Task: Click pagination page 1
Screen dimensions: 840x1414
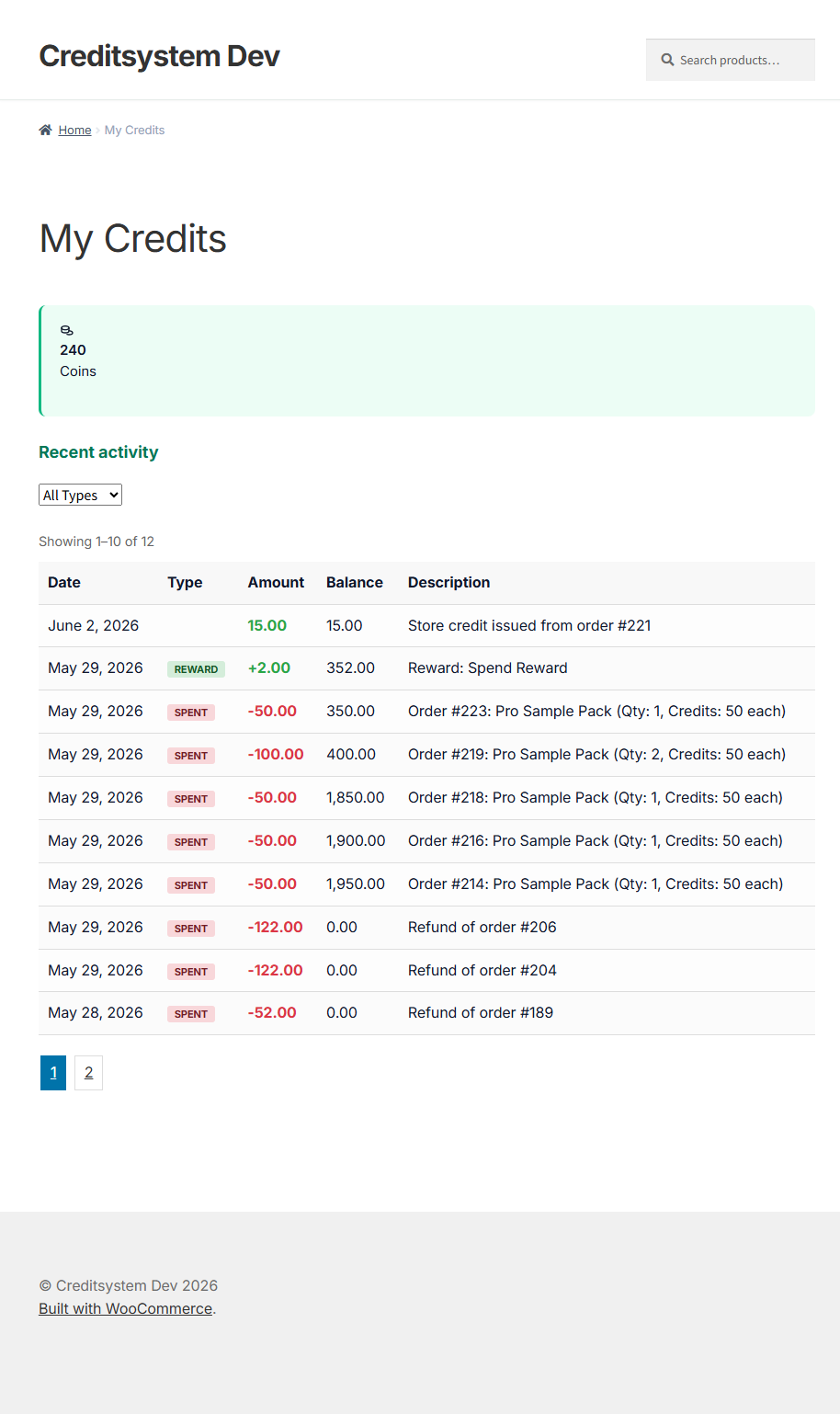Action: coord(53,1072)
